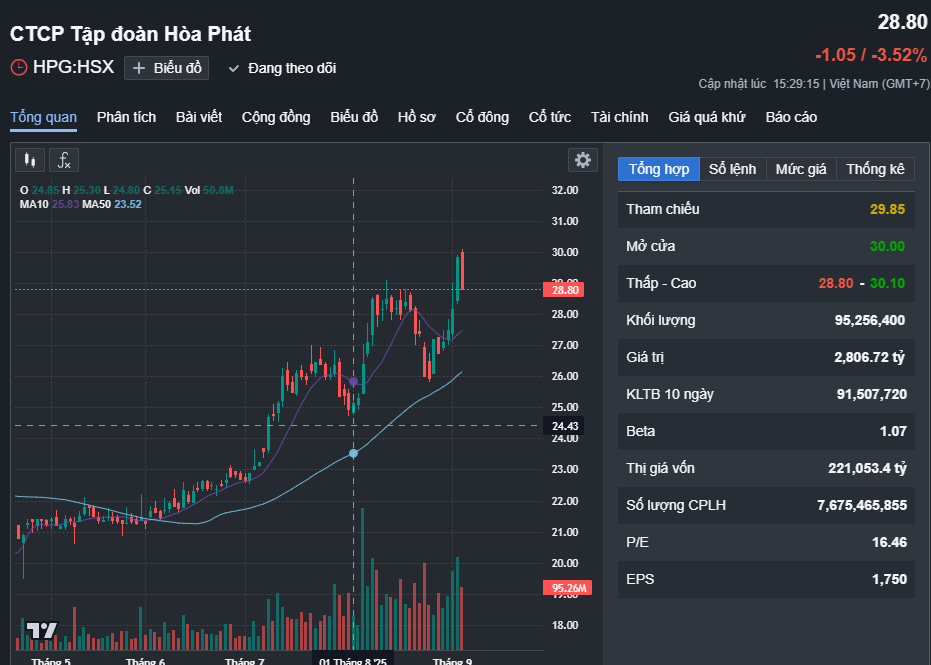This screenshot has width=931, height=665.
Task: Open the Mức giá tab
Action: click(801, 169)
